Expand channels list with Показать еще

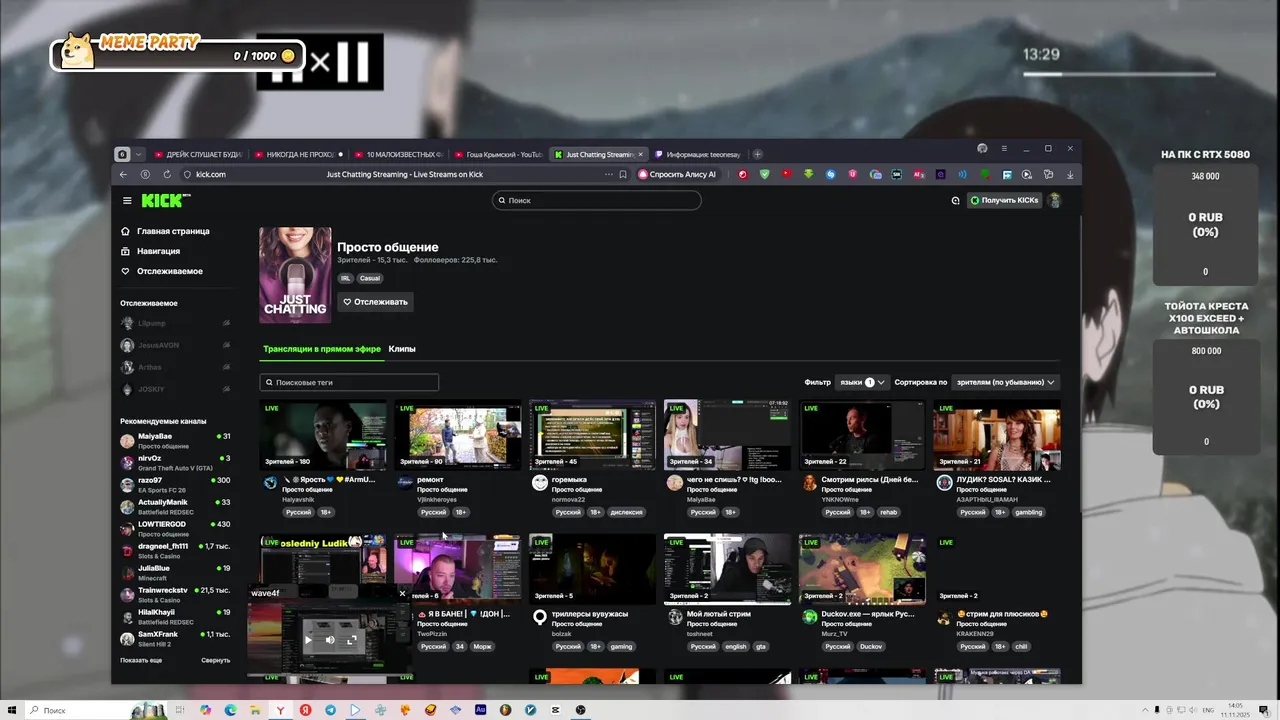141,660
